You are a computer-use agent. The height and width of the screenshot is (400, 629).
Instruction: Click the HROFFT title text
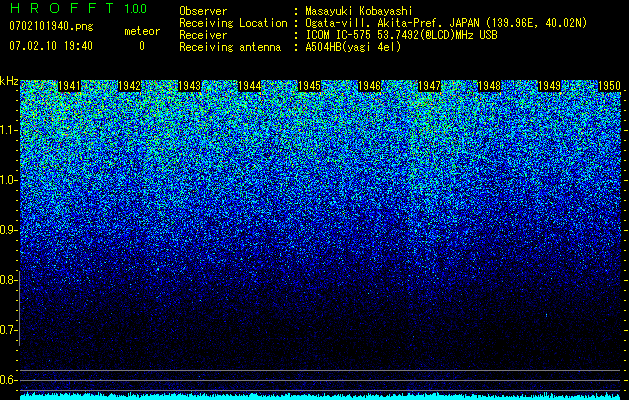point(62,8)
